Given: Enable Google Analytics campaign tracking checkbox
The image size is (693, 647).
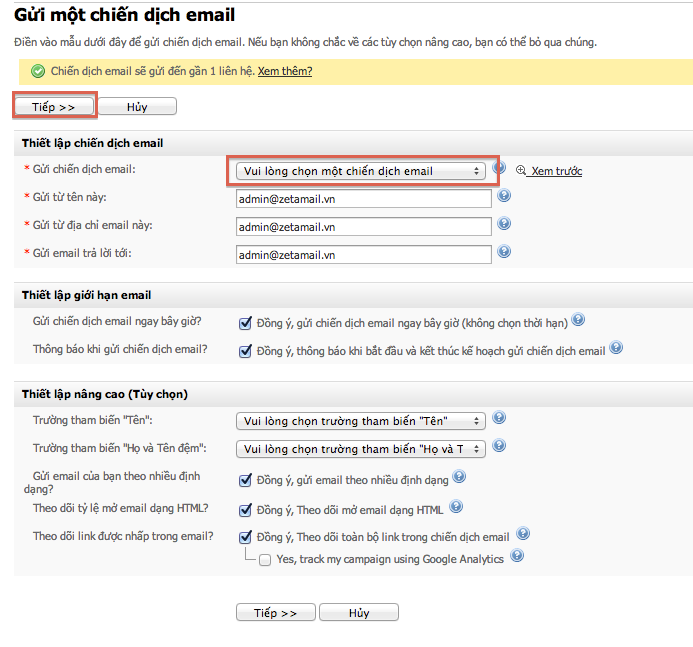Looking at the screenshot, I should pyautogui.click(x=265, y=560).
